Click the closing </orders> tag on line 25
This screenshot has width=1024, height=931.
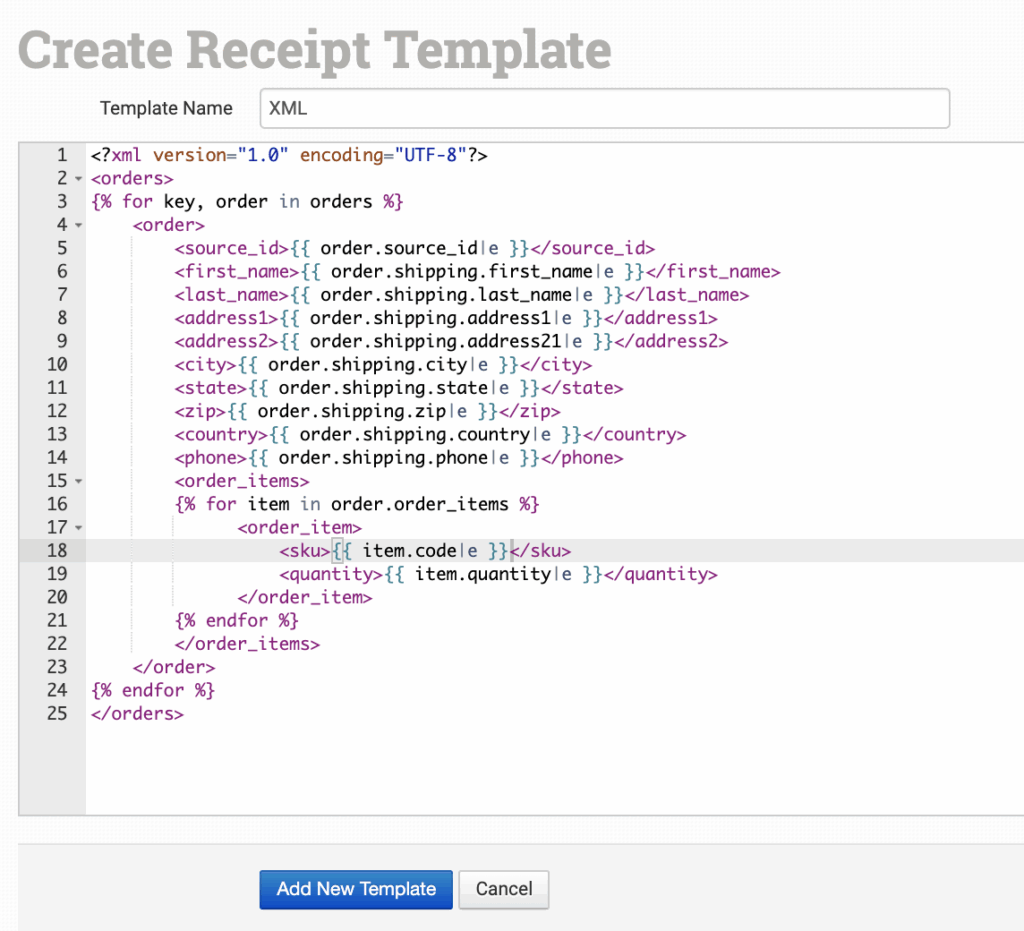click(x=137, y=714)
